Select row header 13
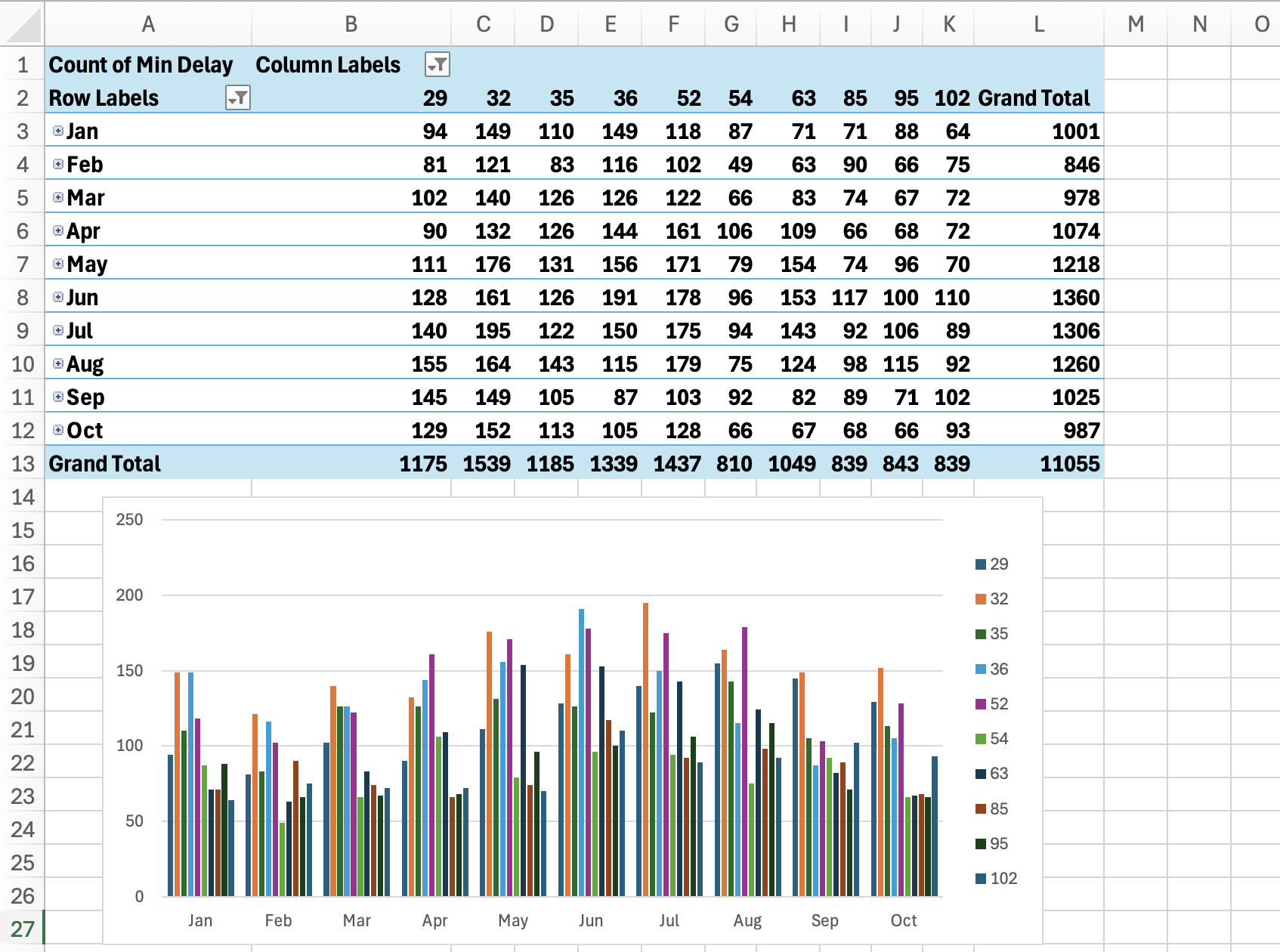Screen dimensions: 1280x952 22,463
